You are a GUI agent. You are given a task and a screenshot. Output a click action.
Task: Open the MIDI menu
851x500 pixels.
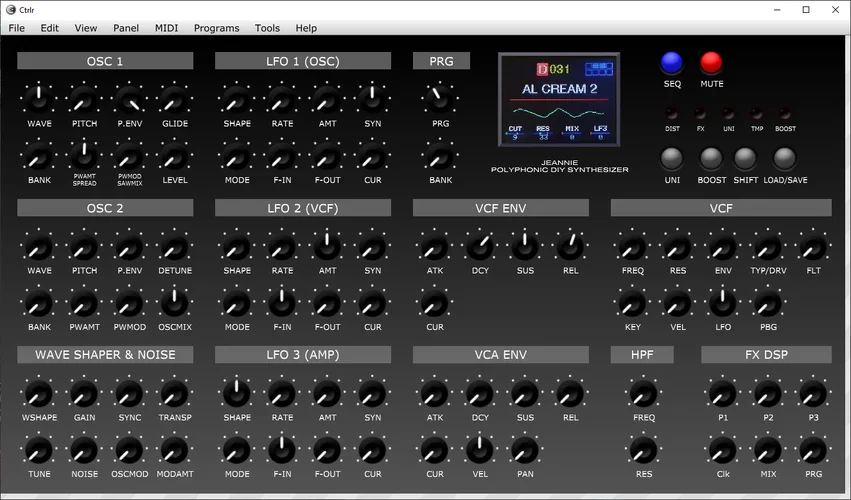[166, 28]
